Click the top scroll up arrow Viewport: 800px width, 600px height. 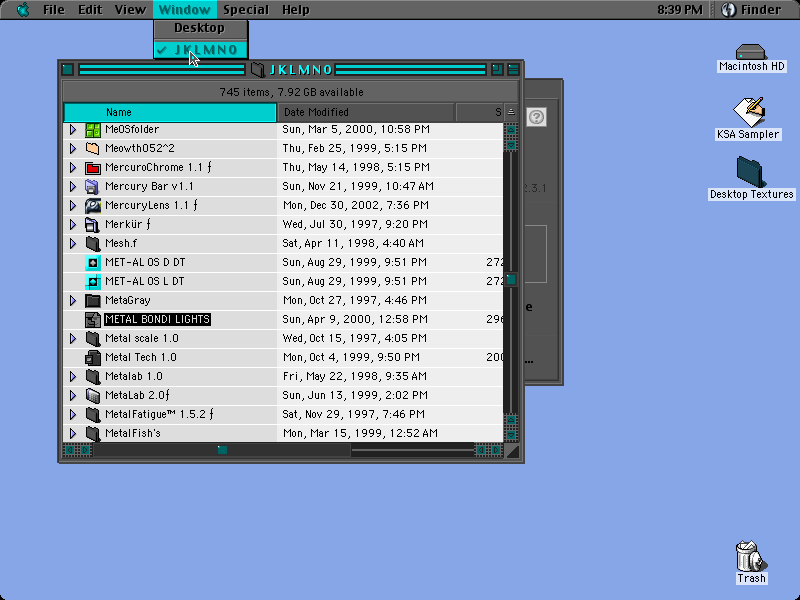pos(511,130)
